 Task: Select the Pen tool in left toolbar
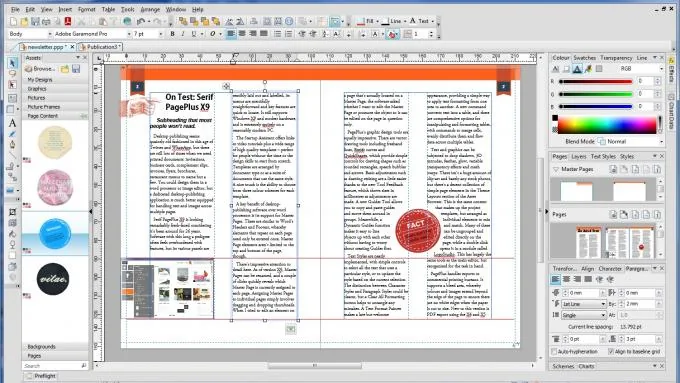coord(12,145)
